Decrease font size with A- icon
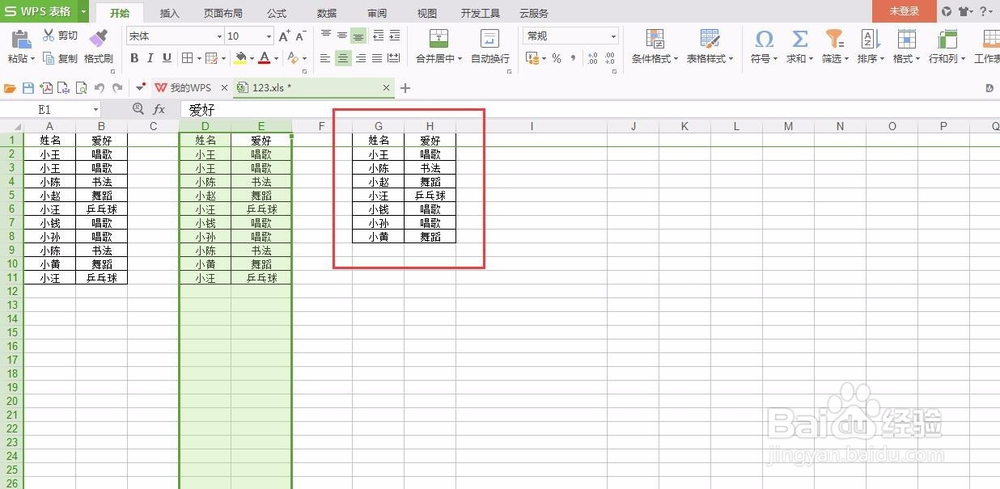 click(301, 36)
